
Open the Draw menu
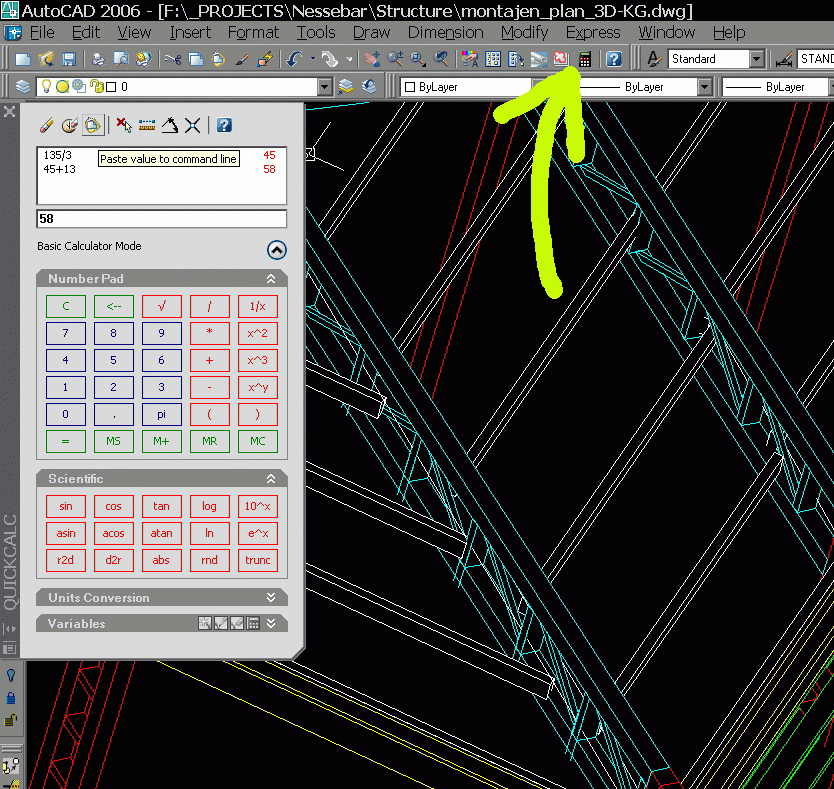pyautogui.click(x=371, y=33)
